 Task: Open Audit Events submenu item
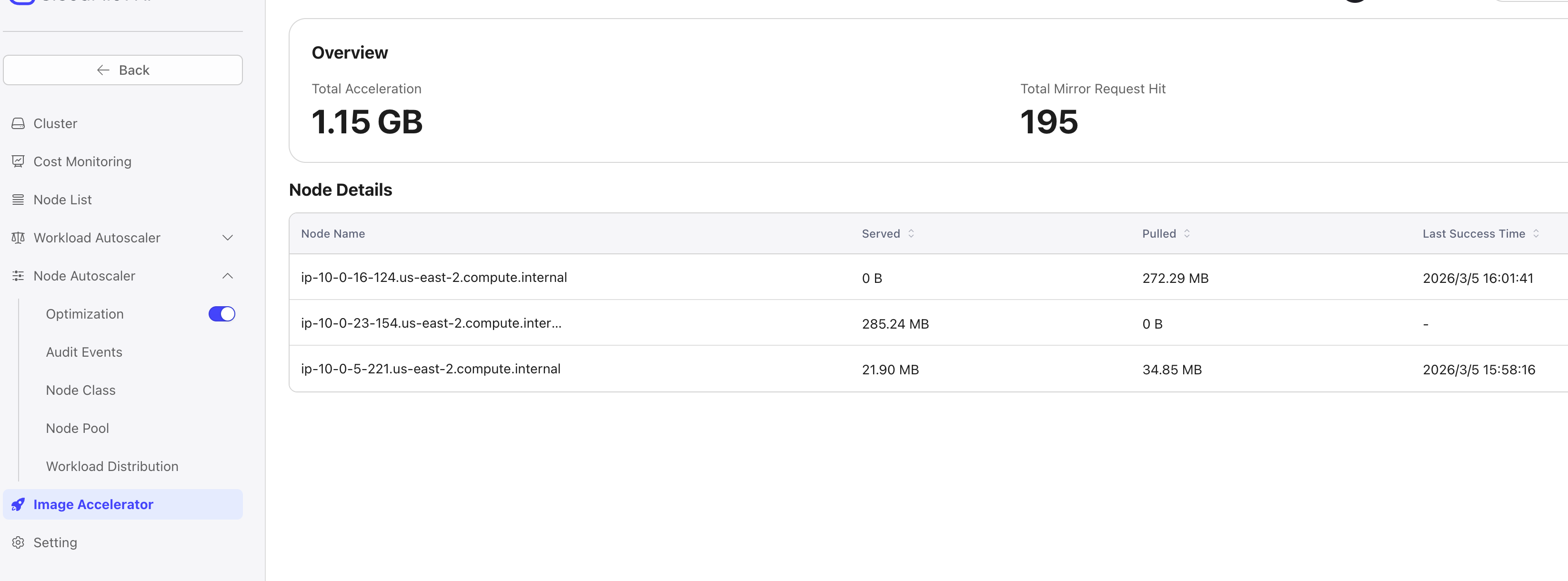coord(84,352)
